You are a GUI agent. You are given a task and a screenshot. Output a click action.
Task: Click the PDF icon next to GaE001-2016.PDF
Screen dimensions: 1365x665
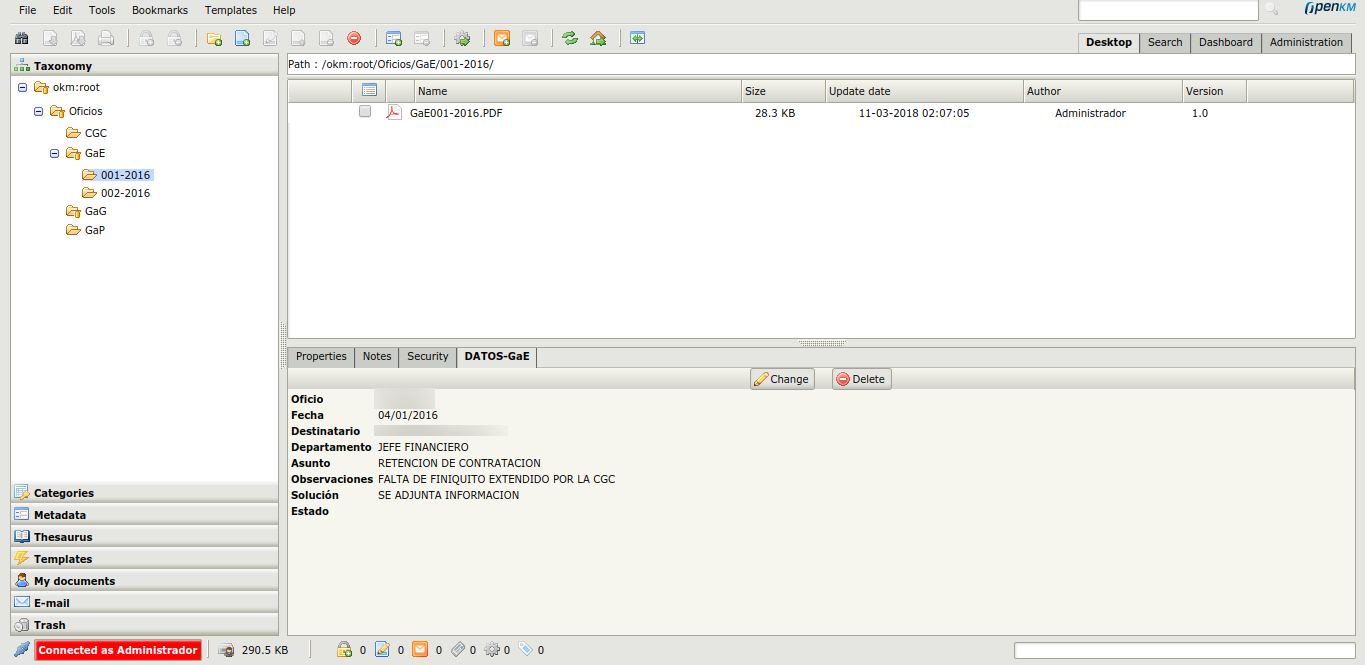click(x=393, y=113)
